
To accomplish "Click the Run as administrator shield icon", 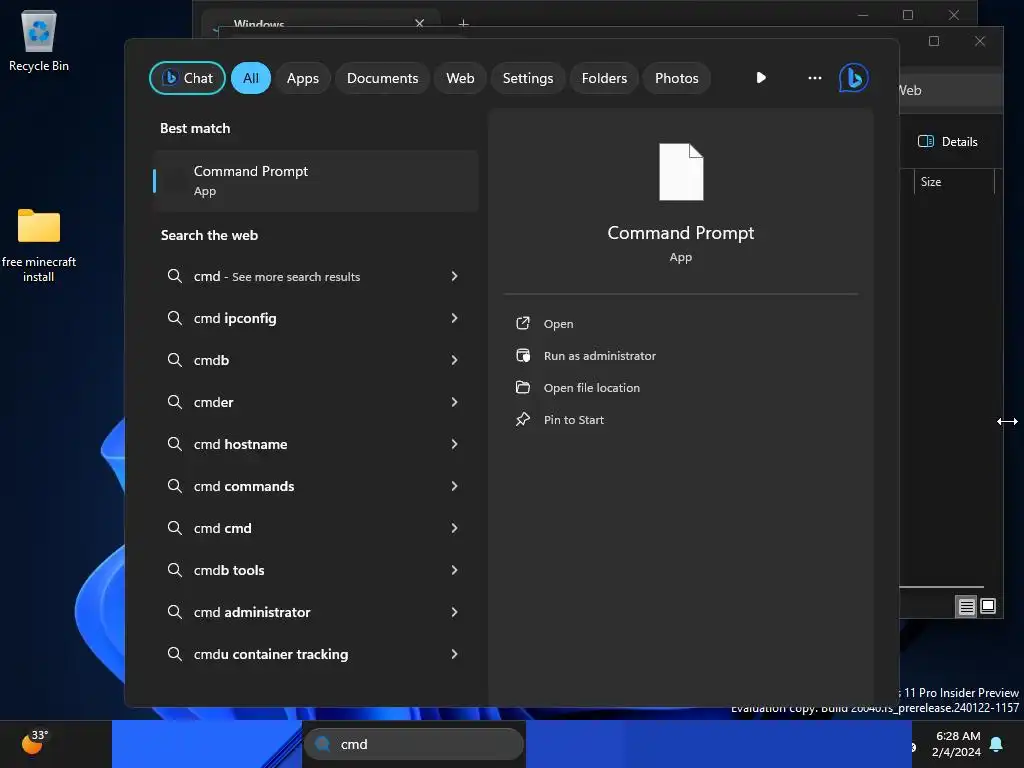I will click(x=523, y=355).
